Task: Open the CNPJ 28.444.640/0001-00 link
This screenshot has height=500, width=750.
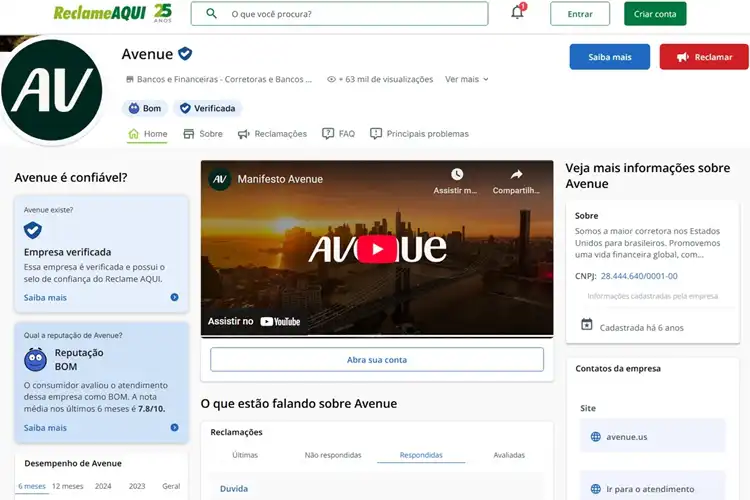Action: 639,276
